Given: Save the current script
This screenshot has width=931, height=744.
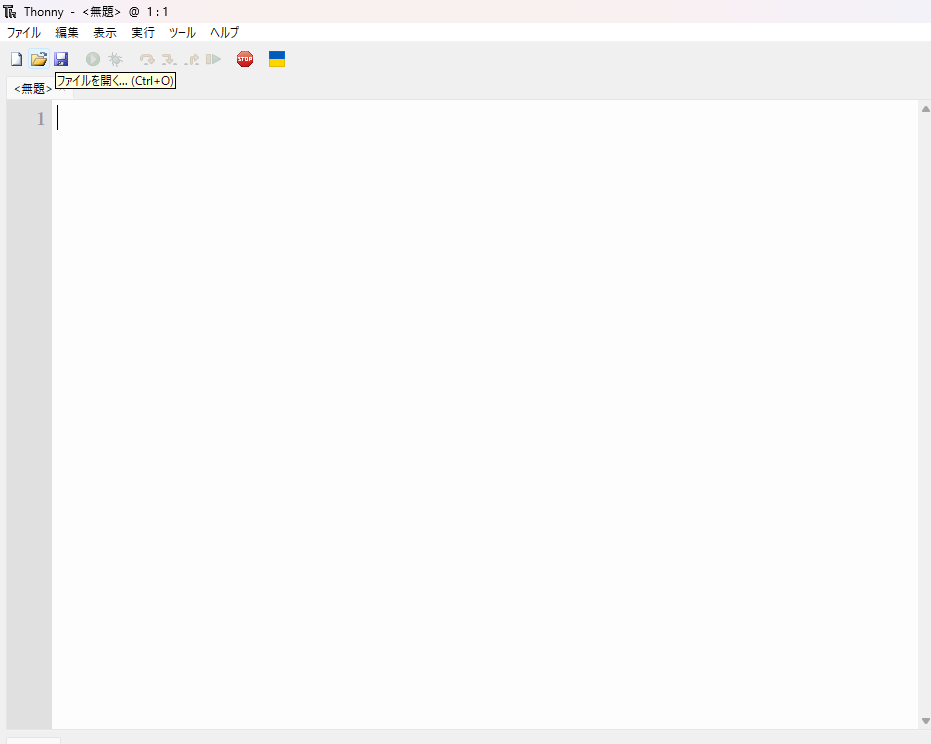Looking at the screenshot, I should click(62, 59).
